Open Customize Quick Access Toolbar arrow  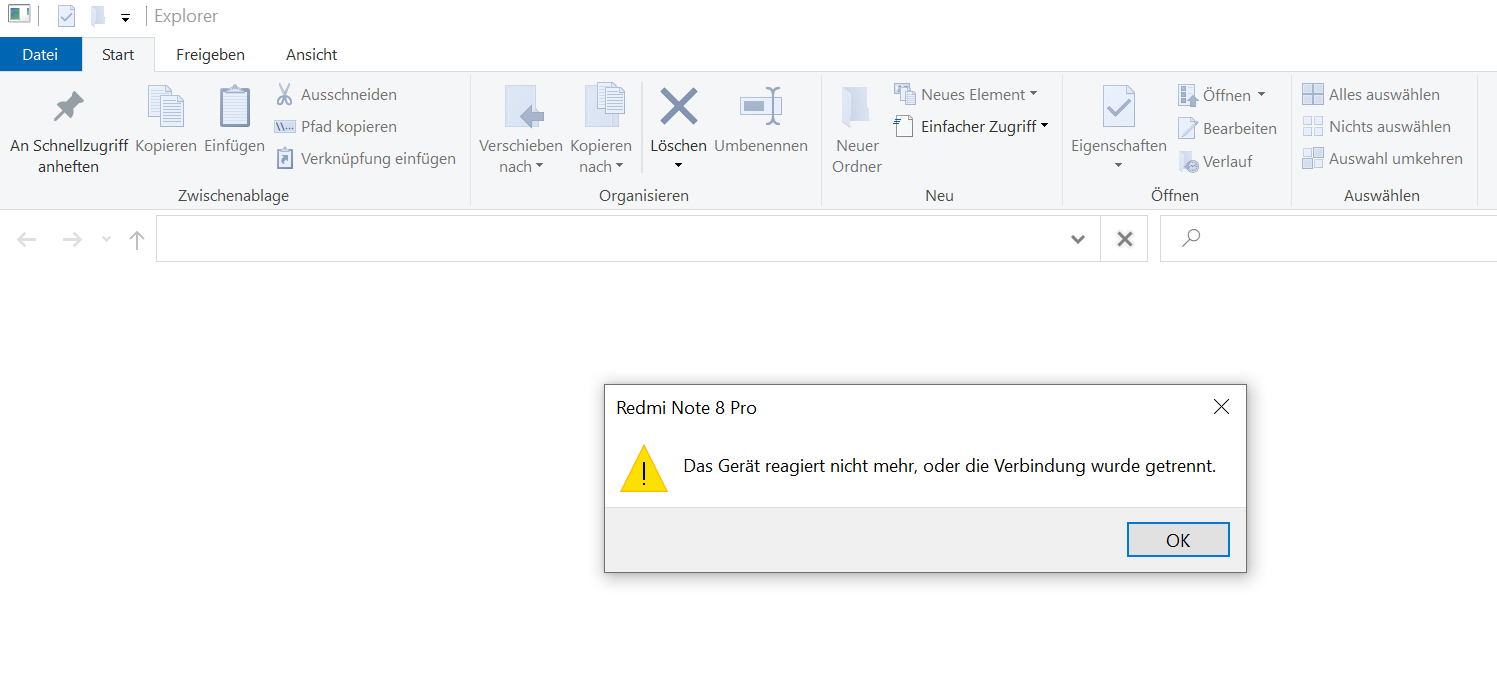click(x=125, y=18)
